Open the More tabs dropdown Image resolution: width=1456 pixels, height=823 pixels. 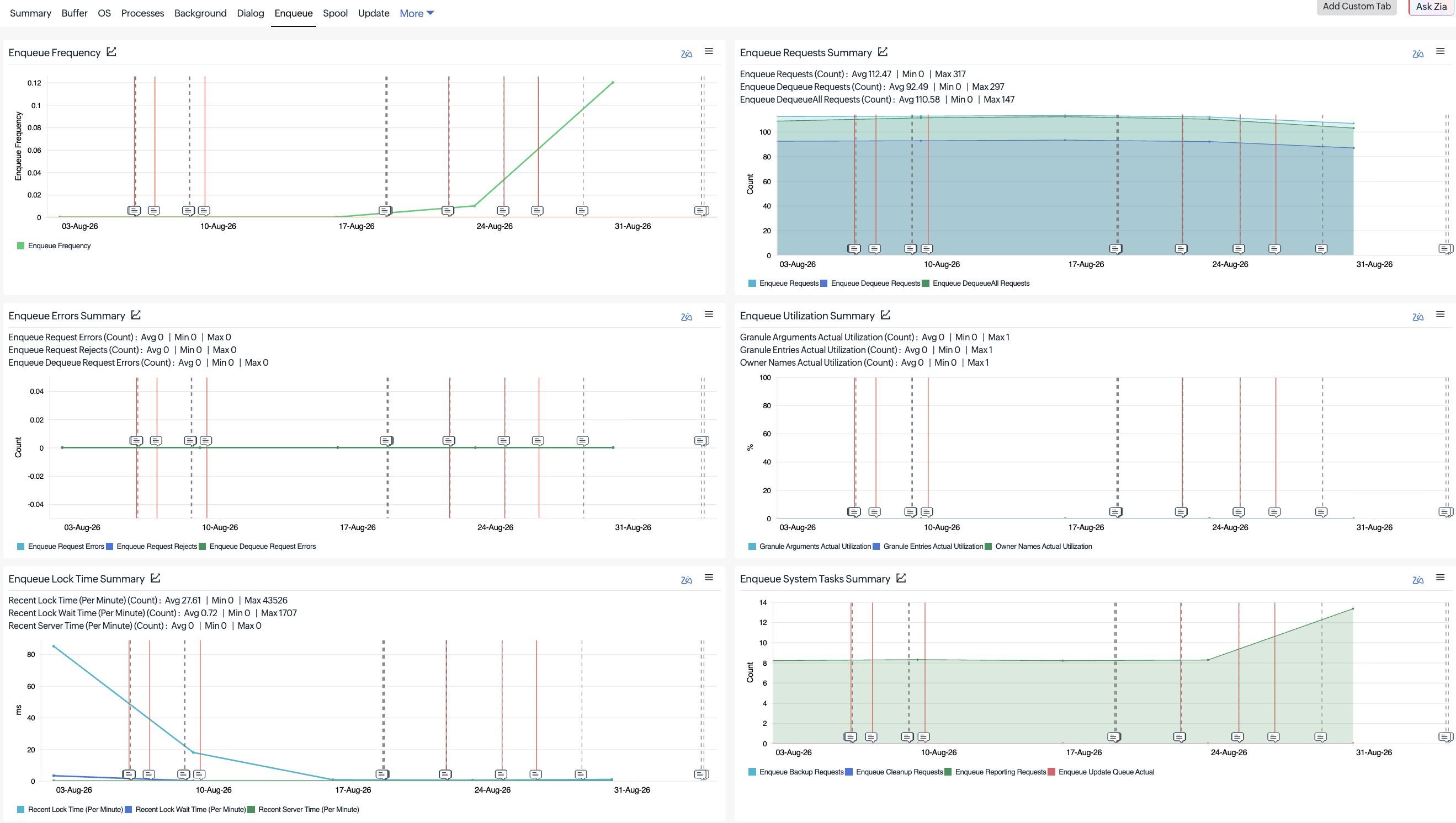point(417,13)
